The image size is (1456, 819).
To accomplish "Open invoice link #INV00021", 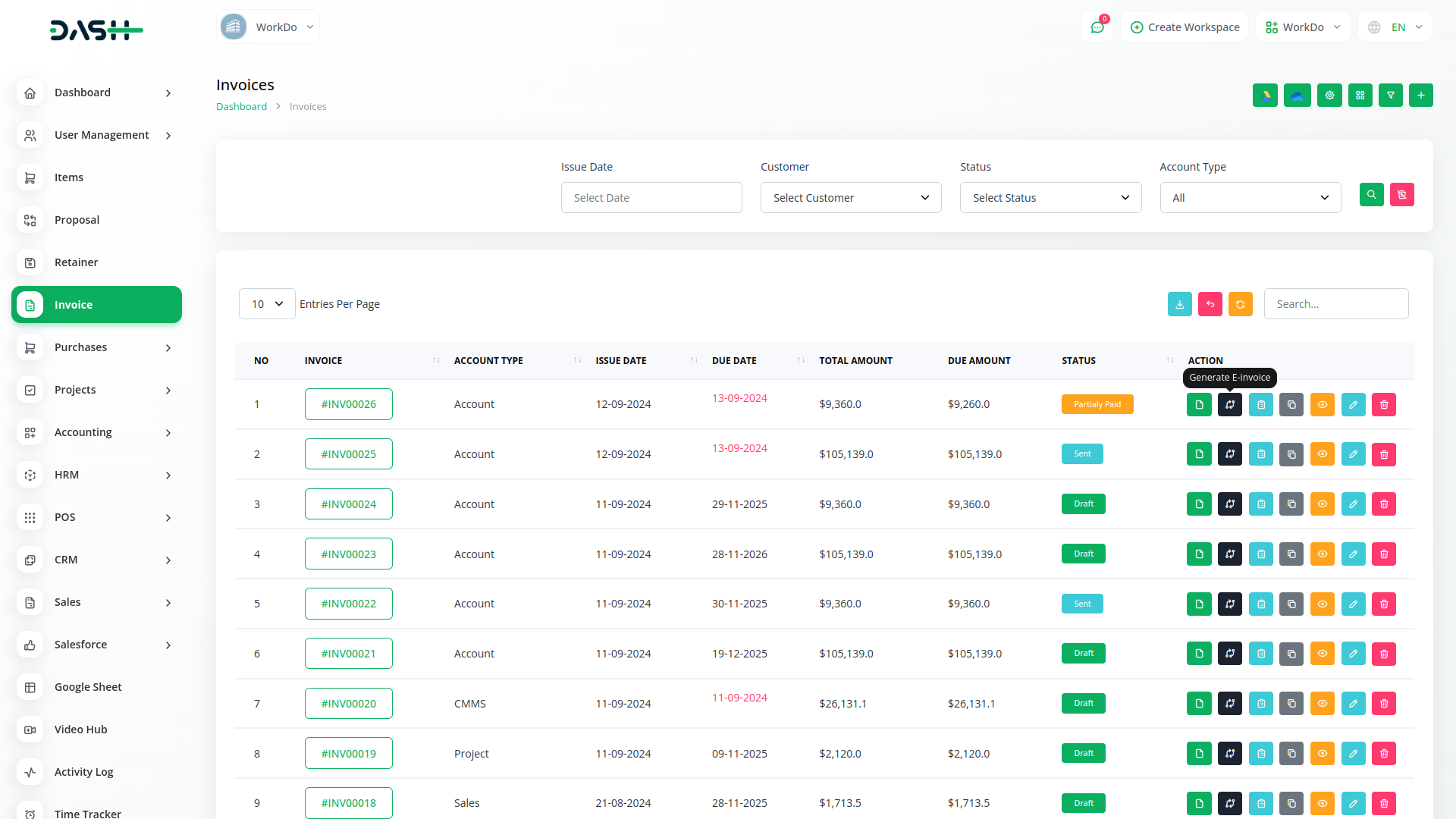I will point(348,654).
